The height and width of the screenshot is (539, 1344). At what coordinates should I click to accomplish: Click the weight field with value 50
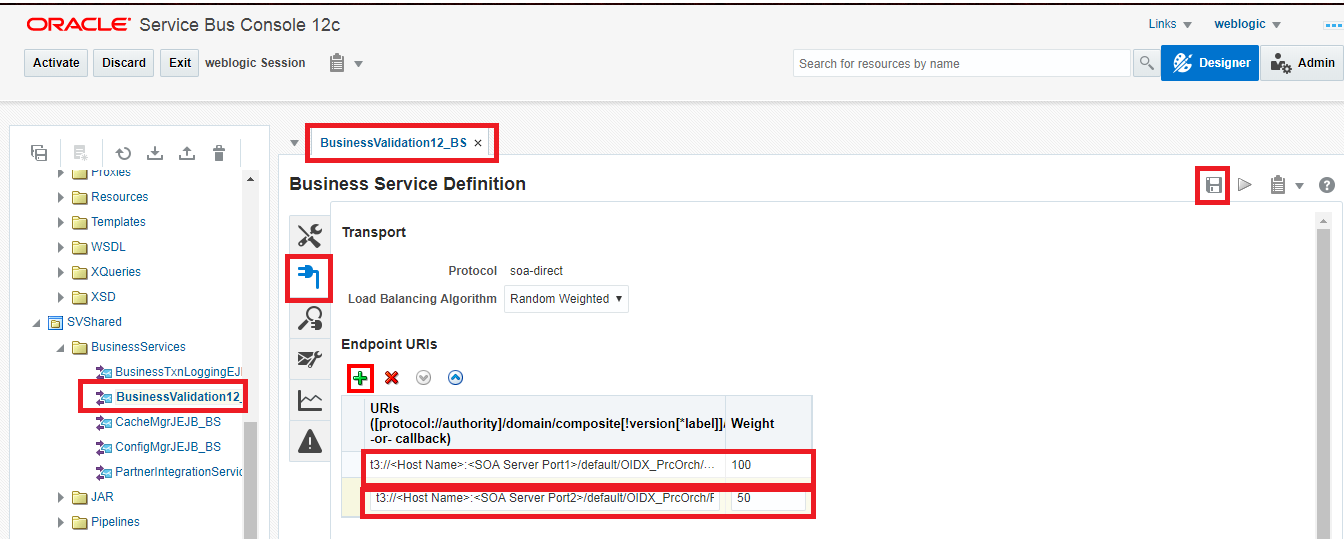(x=768, y=498)
